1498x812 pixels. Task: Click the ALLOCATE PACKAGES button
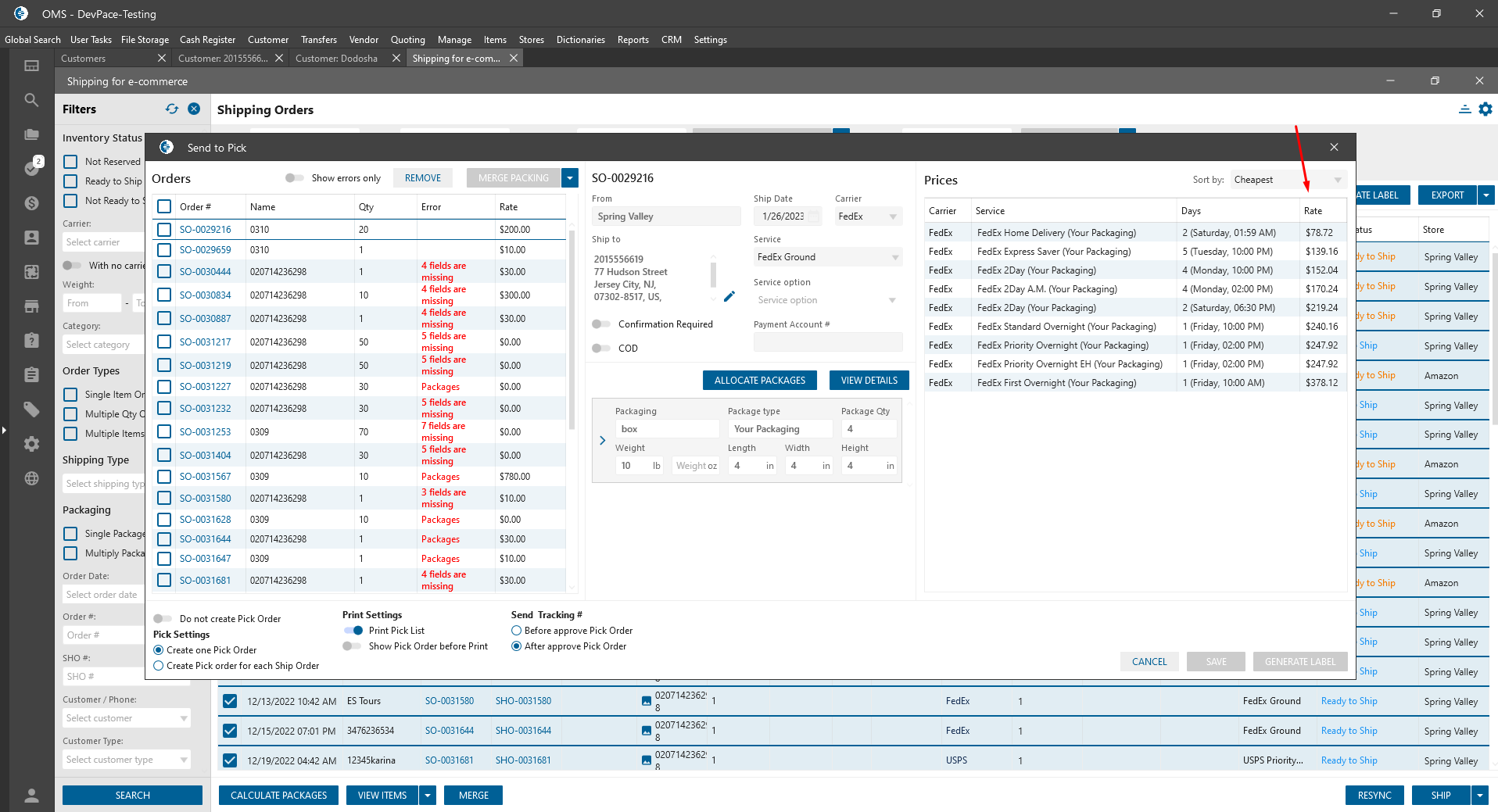tap(759, 381)
